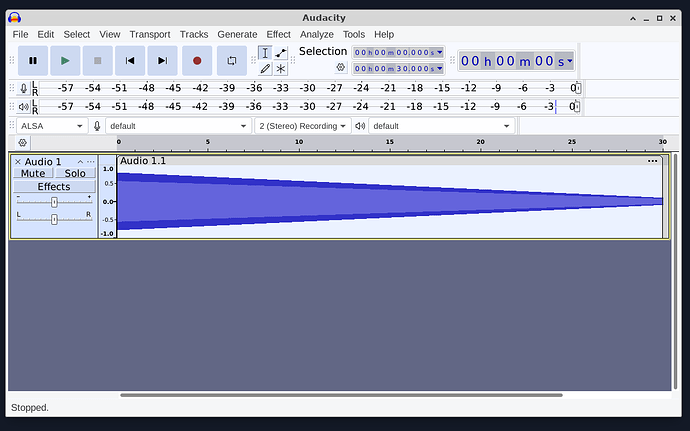Mute the Audio 1 track
This screenshot has height=431, width=690.
[x=33, y=174]
